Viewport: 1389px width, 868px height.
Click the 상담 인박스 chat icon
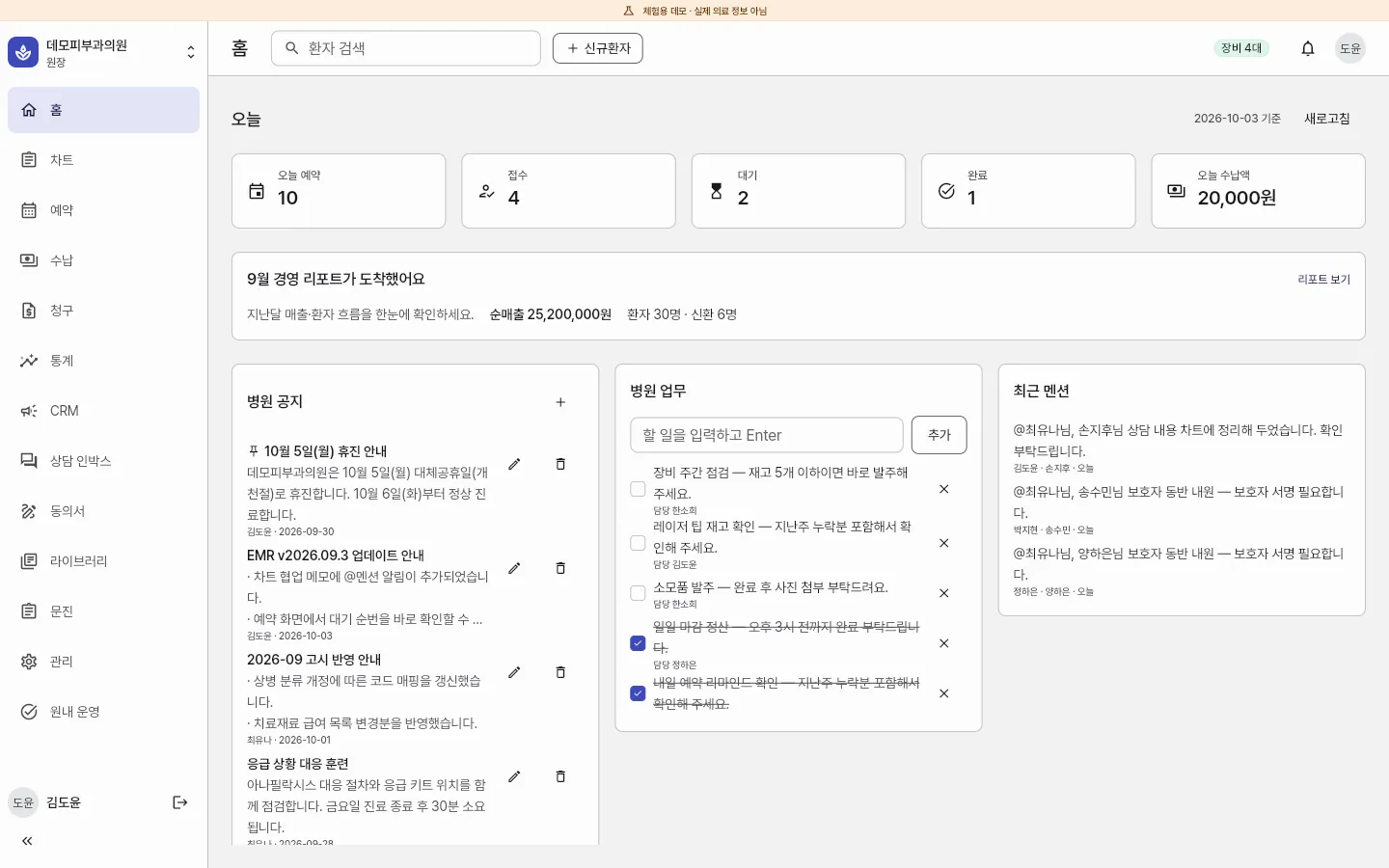click(x=29, y=461)
